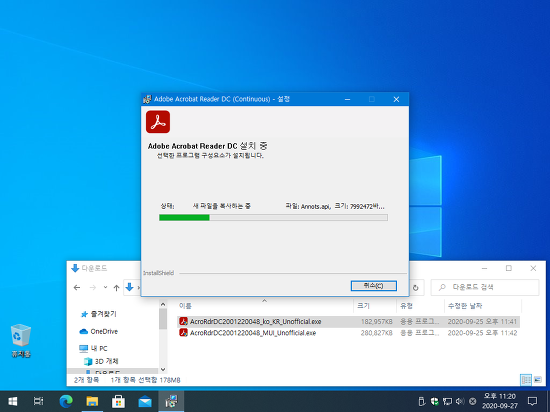Open Mail app from taskbar
This screenshot has width=550, height=412.
[x=145, y=401]
